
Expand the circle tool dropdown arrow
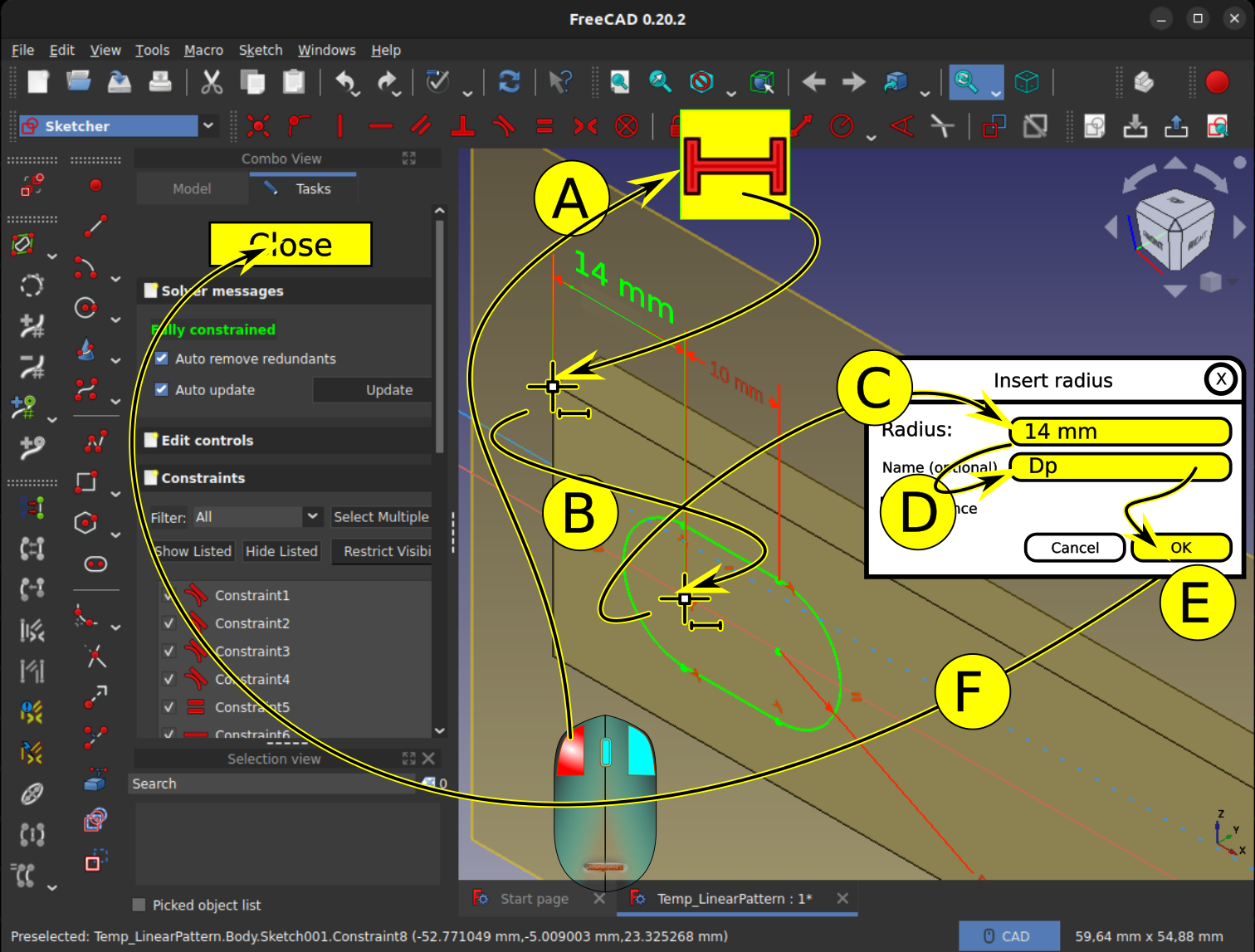pos(115,320)
